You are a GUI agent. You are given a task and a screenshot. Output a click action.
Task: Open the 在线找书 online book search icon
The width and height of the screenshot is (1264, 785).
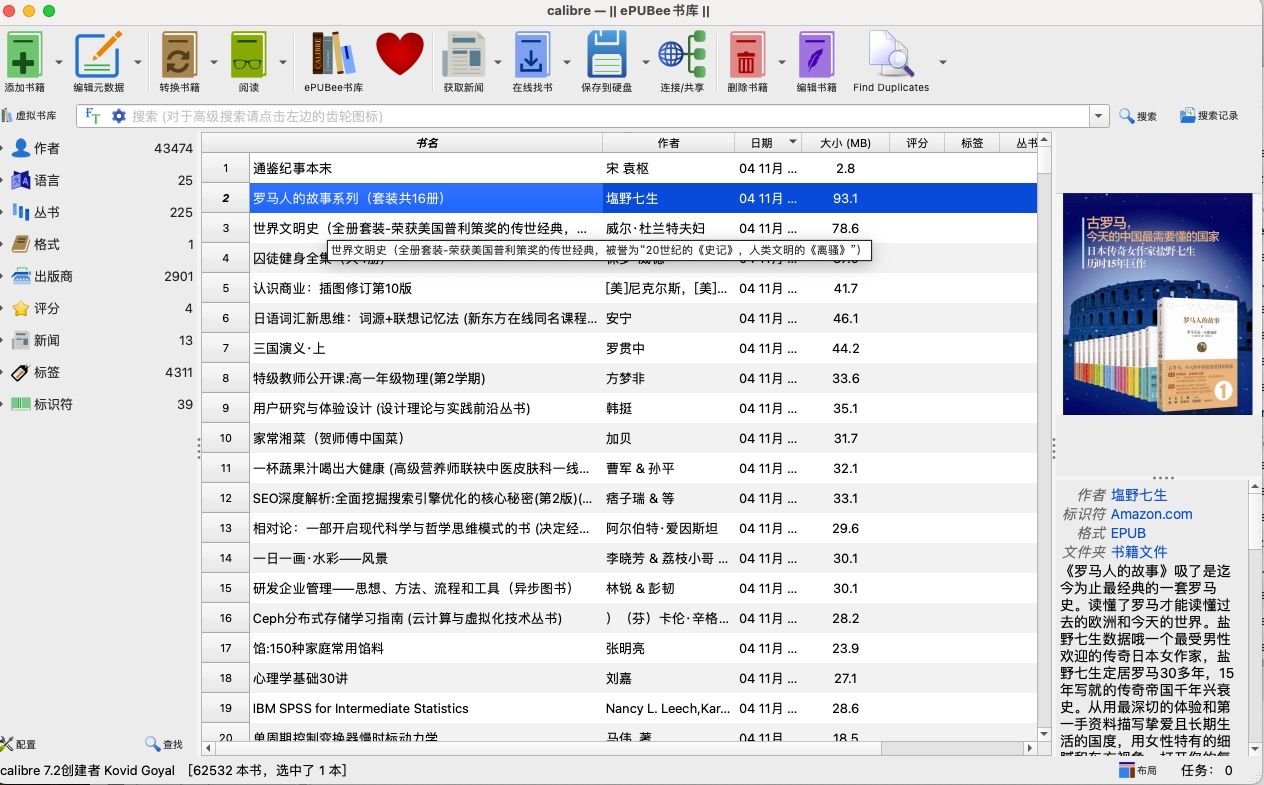532,54
